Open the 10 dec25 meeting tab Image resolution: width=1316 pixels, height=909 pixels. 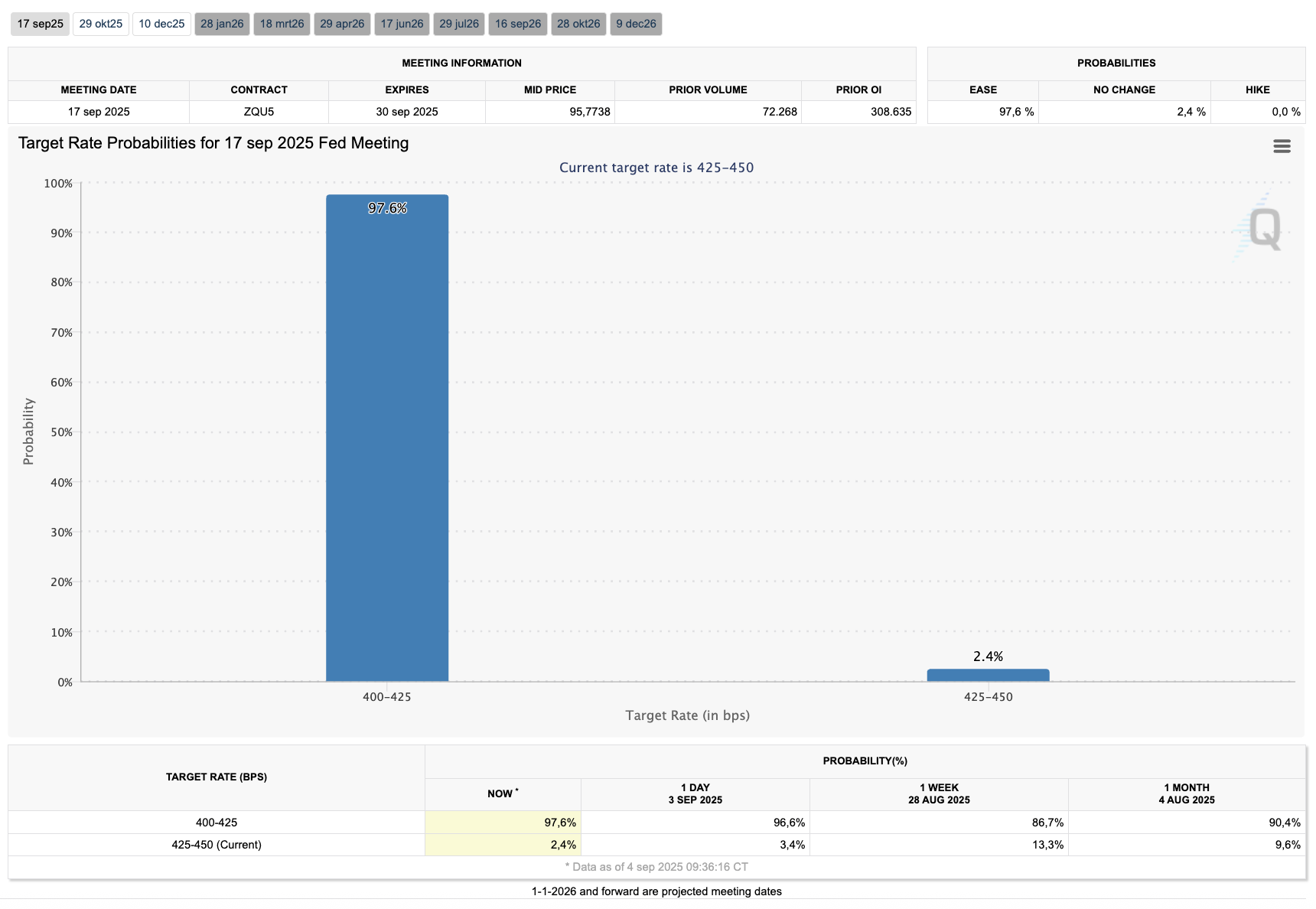pos(161,24)
